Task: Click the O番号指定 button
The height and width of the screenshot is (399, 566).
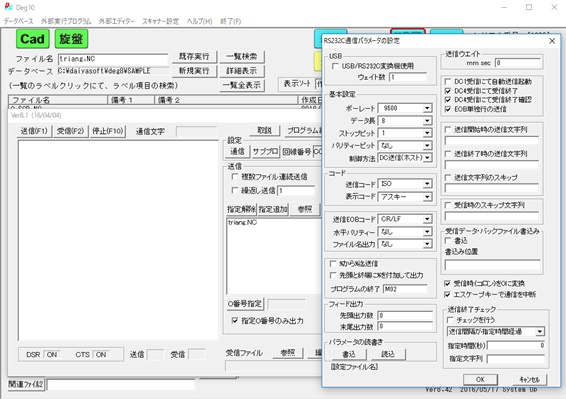Action: coord(245,304)
